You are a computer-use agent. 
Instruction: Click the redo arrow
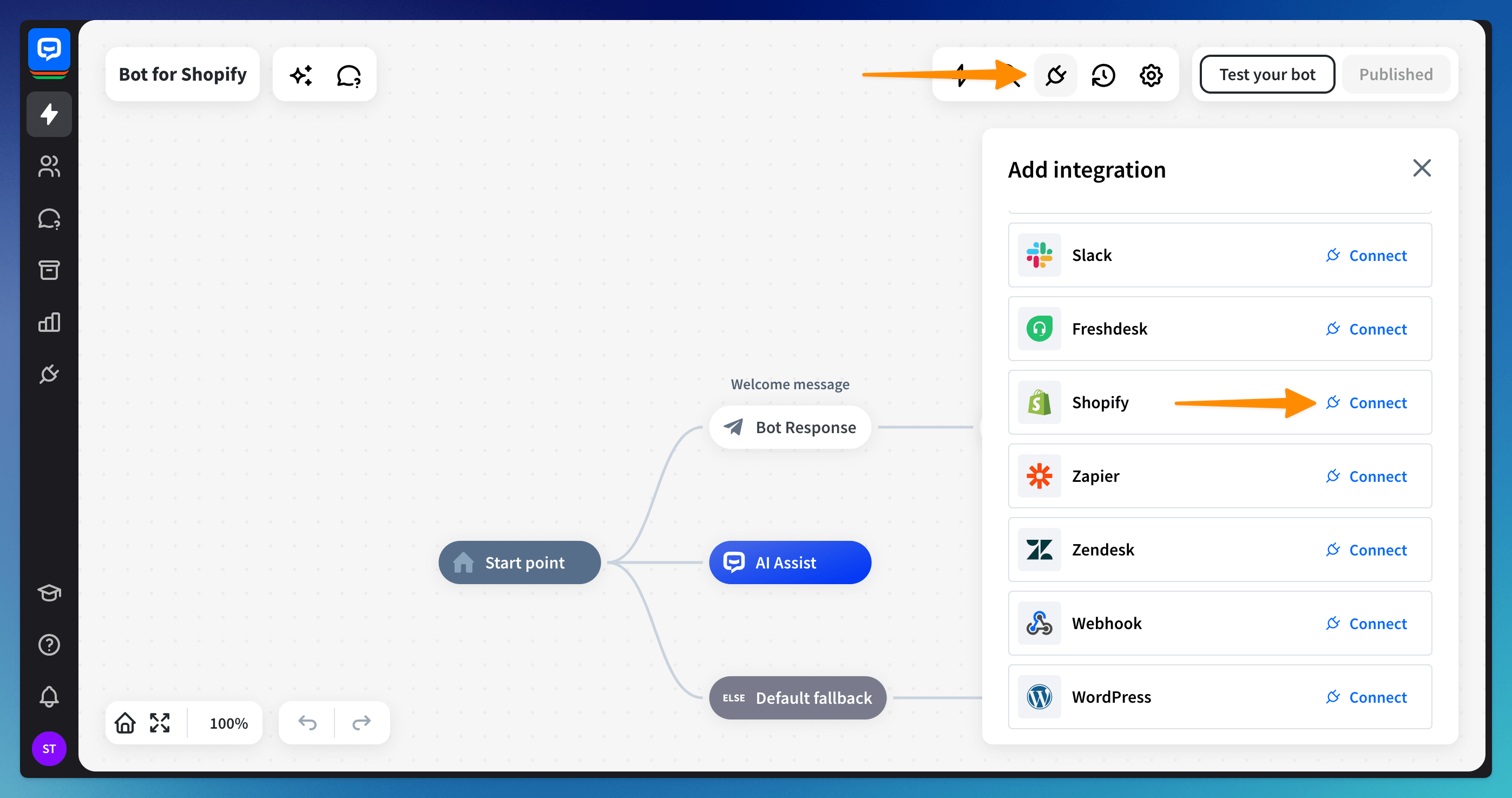[x=361, y=722]
